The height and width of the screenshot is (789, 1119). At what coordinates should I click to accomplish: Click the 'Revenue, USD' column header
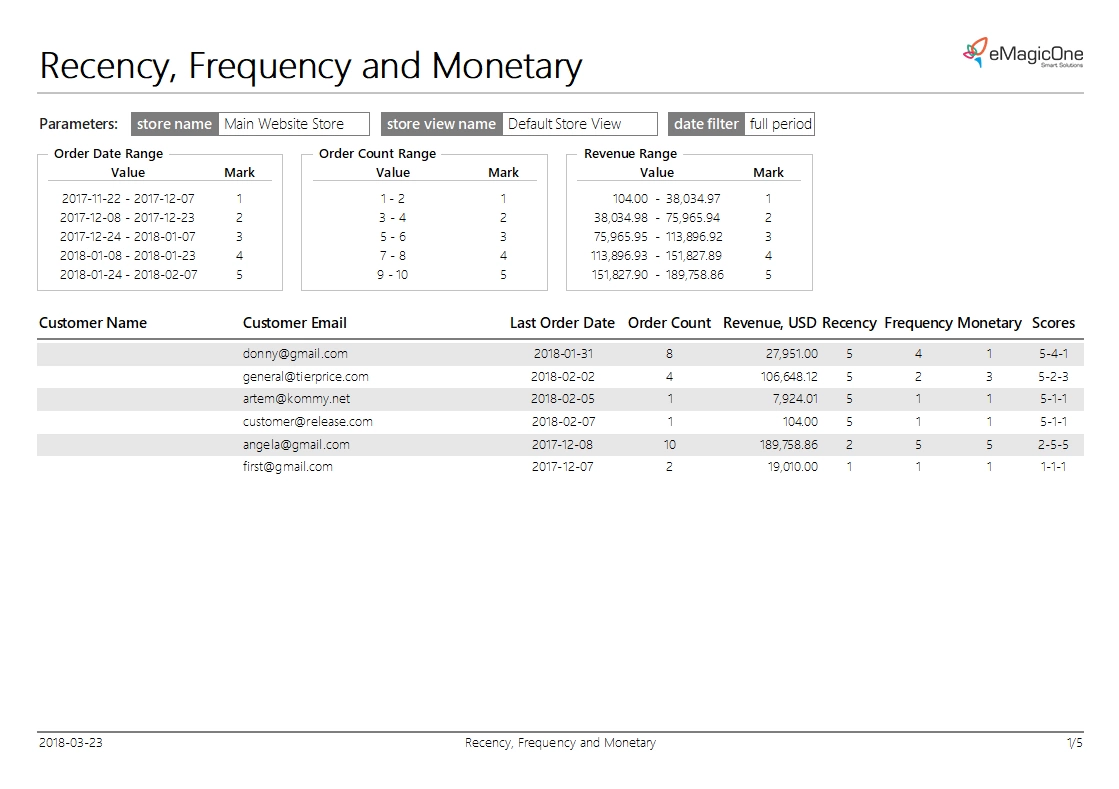coord(769,323)
